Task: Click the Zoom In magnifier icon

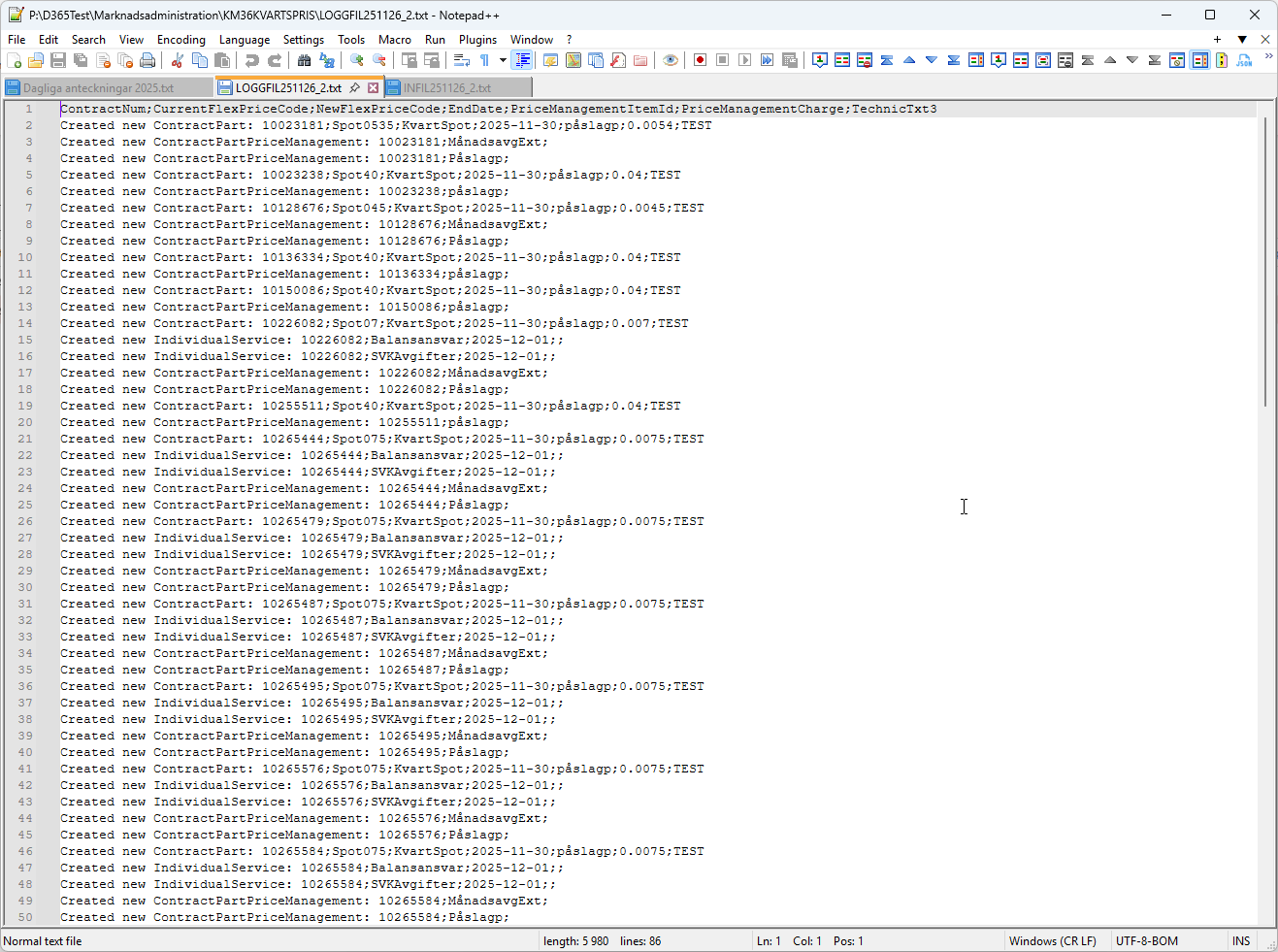Action: (x=357, y=60)
